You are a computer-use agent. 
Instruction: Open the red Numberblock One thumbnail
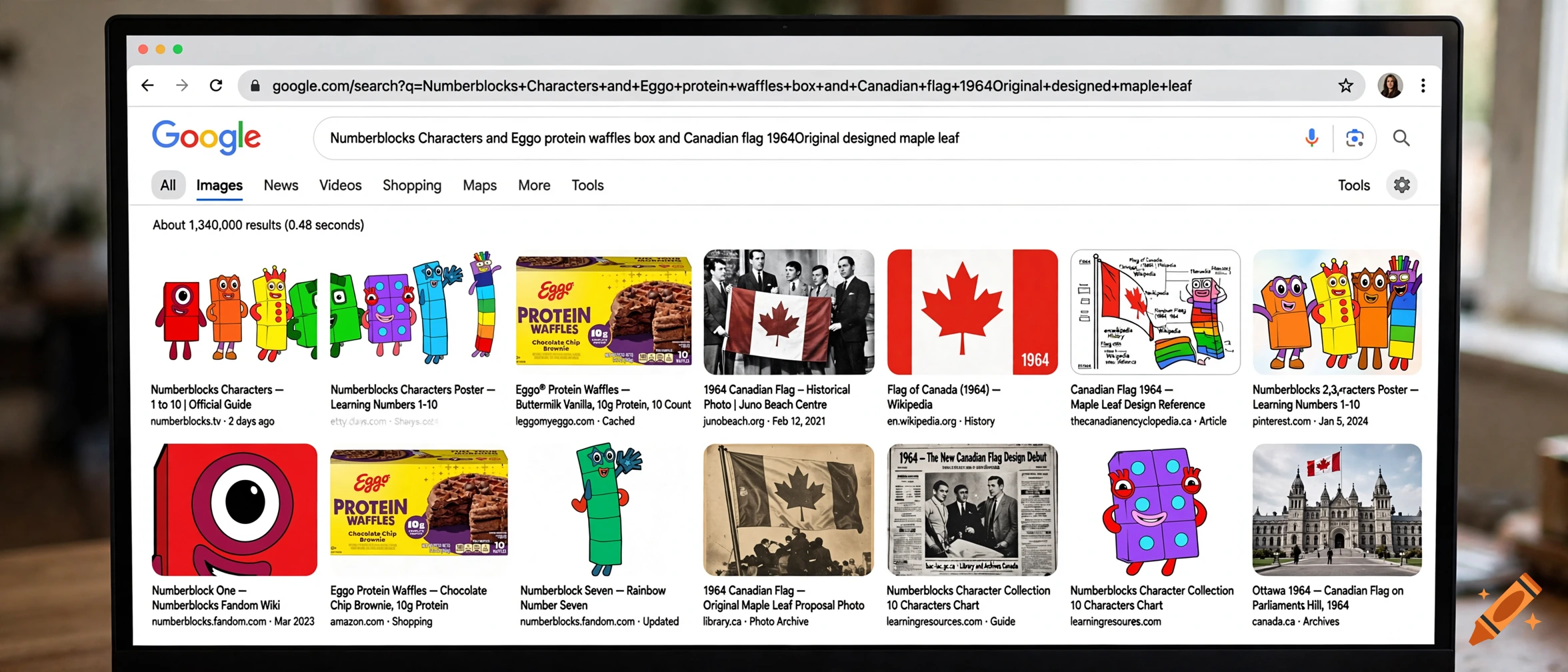235,509
